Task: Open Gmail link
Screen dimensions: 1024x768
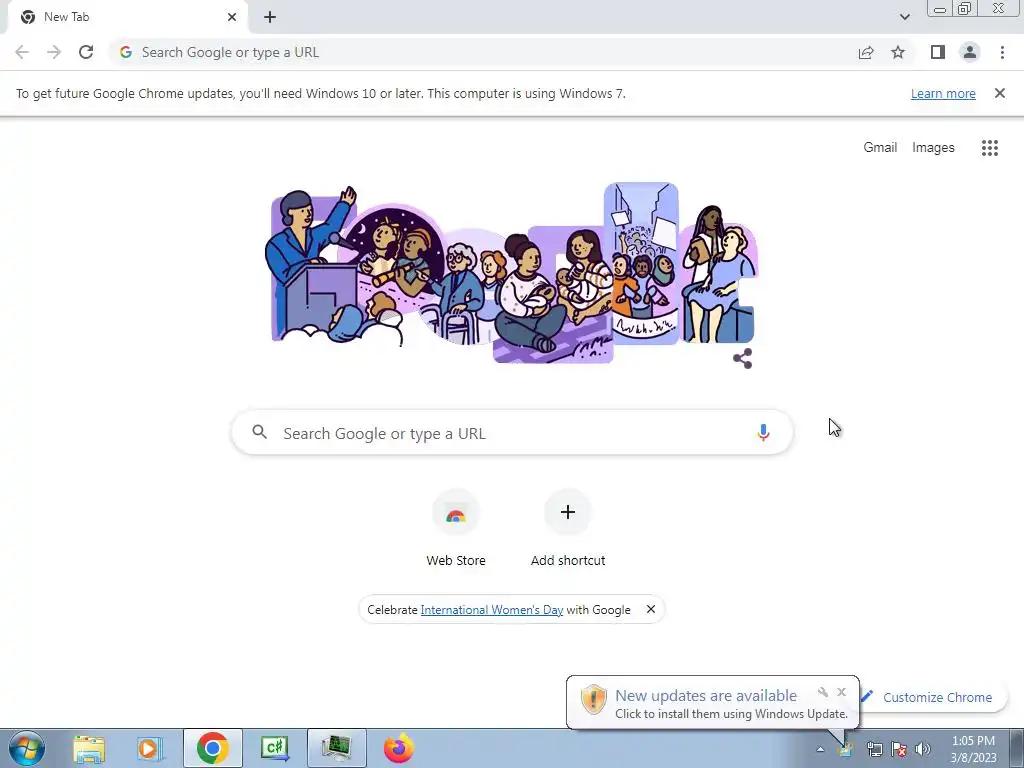Action: click(x=880, y=147)
